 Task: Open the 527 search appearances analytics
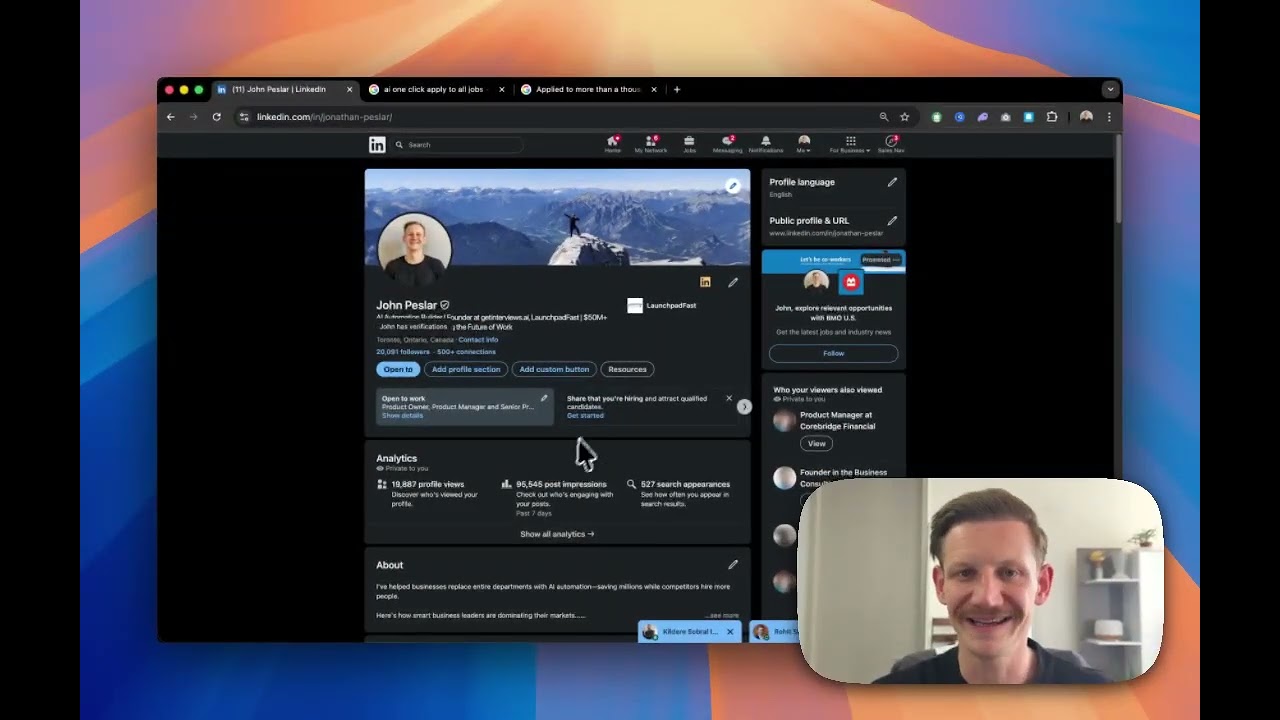coord(685,484)
